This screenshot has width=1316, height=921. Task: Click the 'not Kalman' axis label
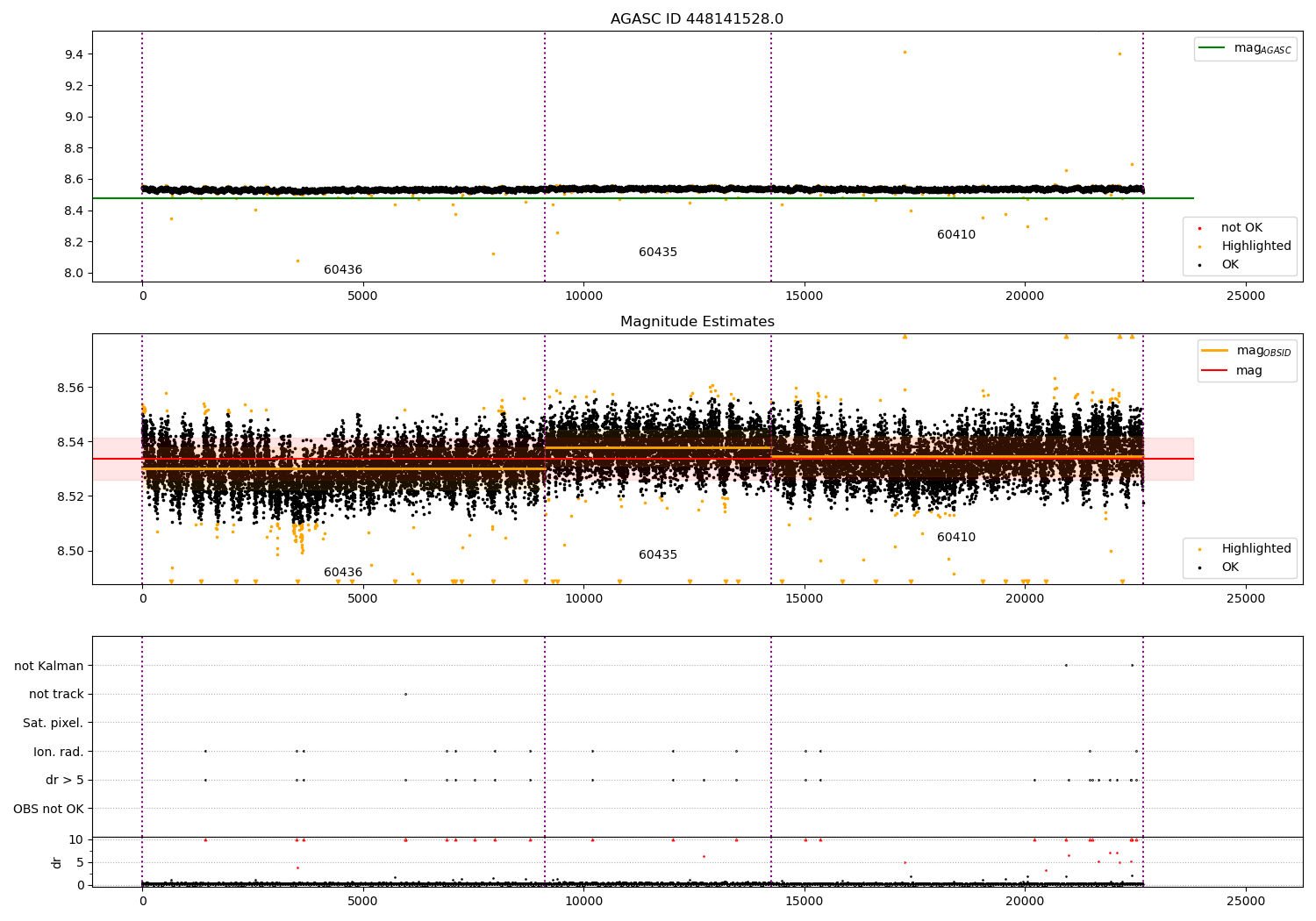pyautogui.click(x=49, y=666)
